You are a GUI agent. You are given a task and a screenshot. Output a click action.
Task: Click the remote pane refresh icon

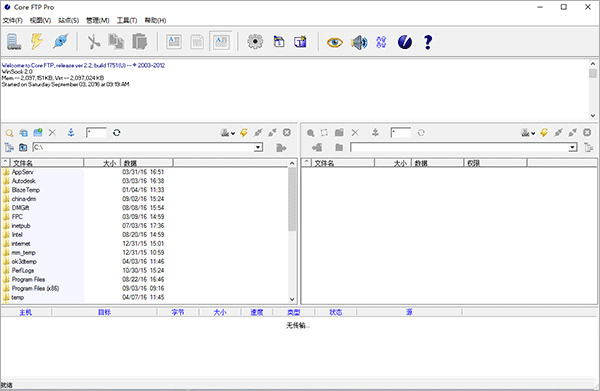click(421, 133)
